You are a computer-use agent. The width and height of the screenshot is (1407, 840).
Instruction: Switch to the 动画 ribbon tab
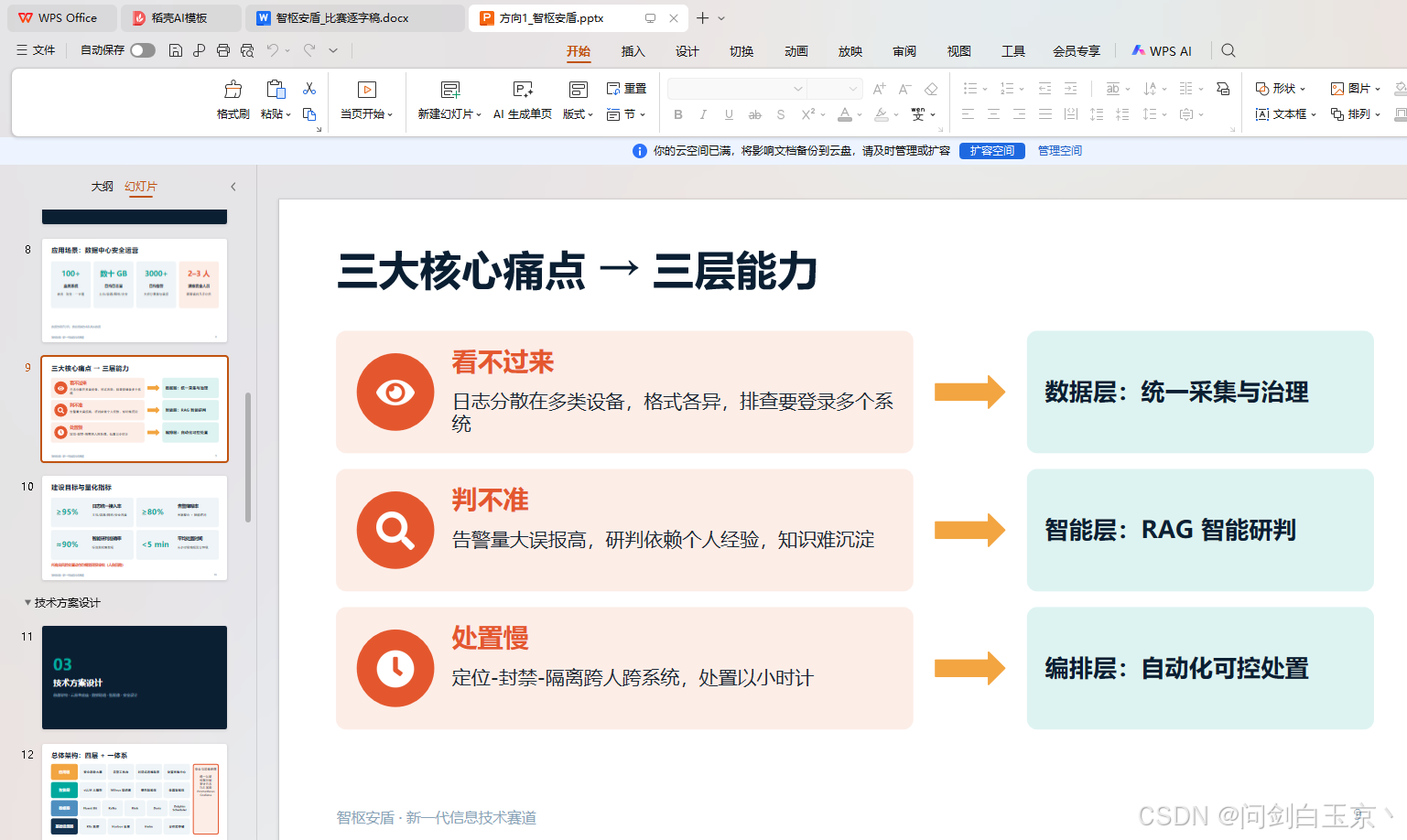pos(796,51)
